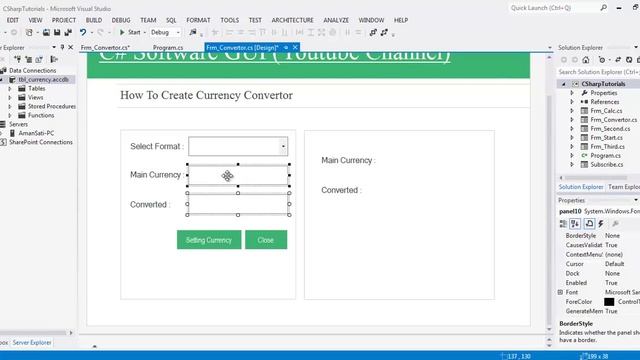Click the Setting Currency button on the form

click(x=209, y=240)
